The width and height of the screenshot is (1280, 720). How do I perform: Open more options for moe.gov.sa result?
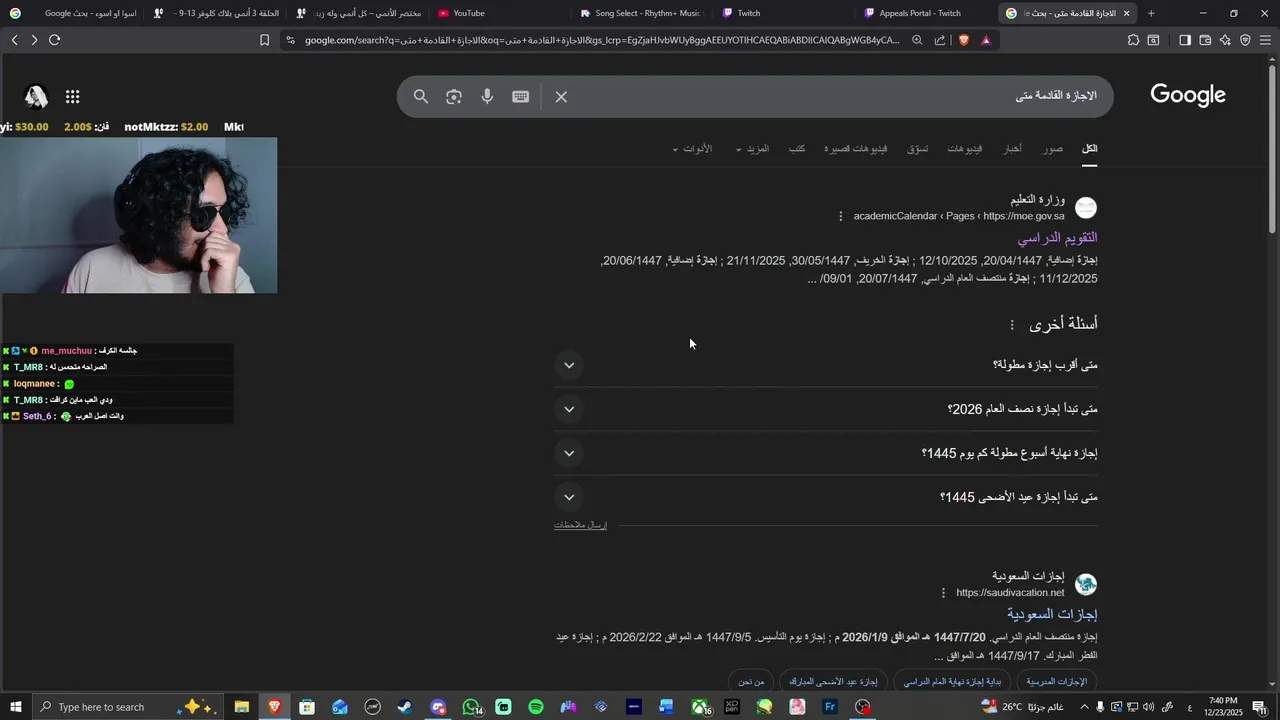tap(840, 216)
